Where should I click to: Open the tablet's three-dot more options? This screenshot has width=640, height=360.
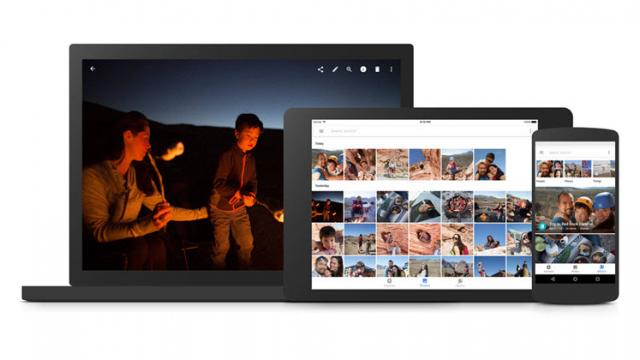(530, 131)
